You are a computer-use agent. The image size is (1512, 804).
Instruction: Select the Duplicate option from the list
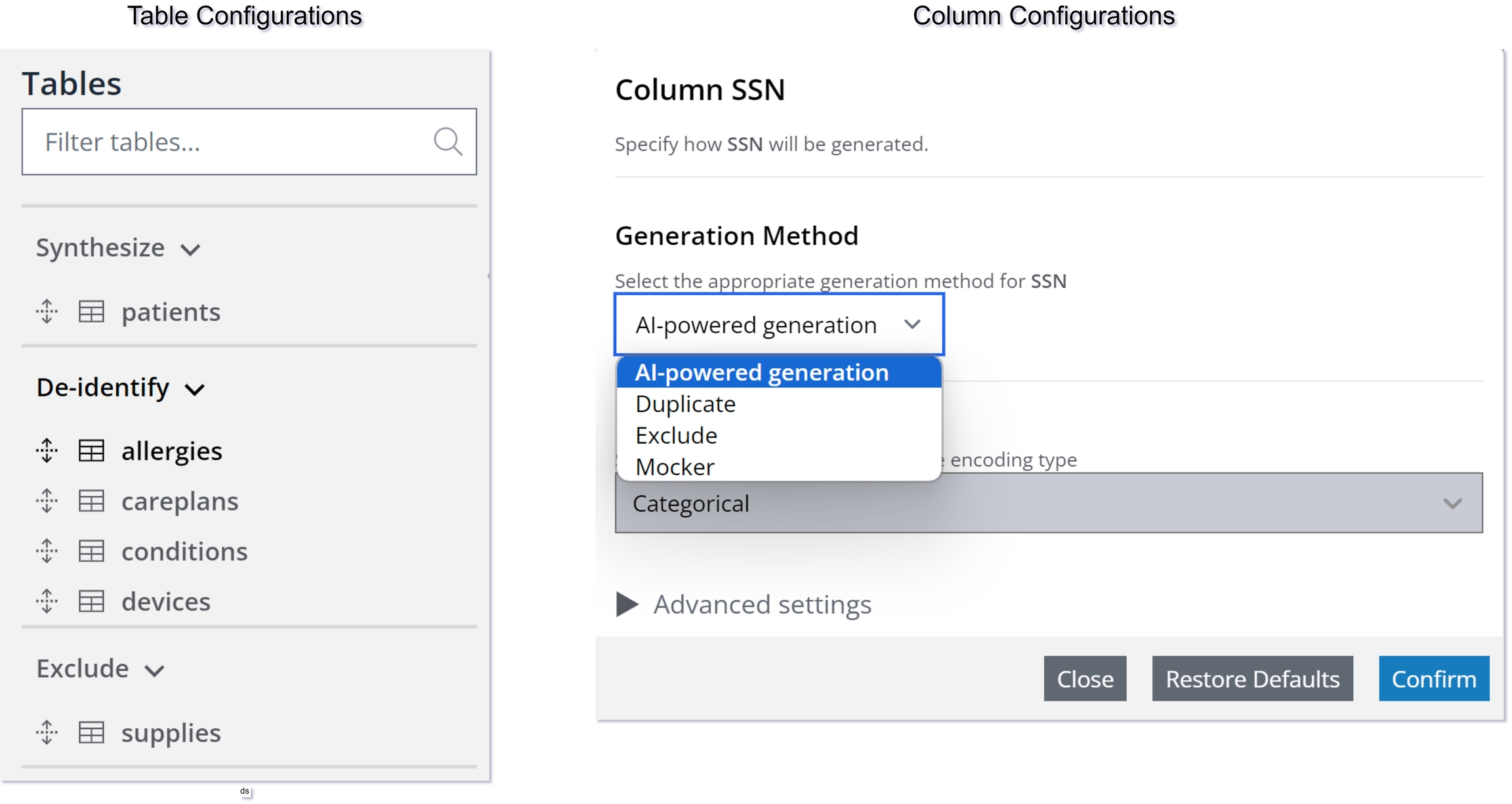pyautogui.click(x=686, y=404)
